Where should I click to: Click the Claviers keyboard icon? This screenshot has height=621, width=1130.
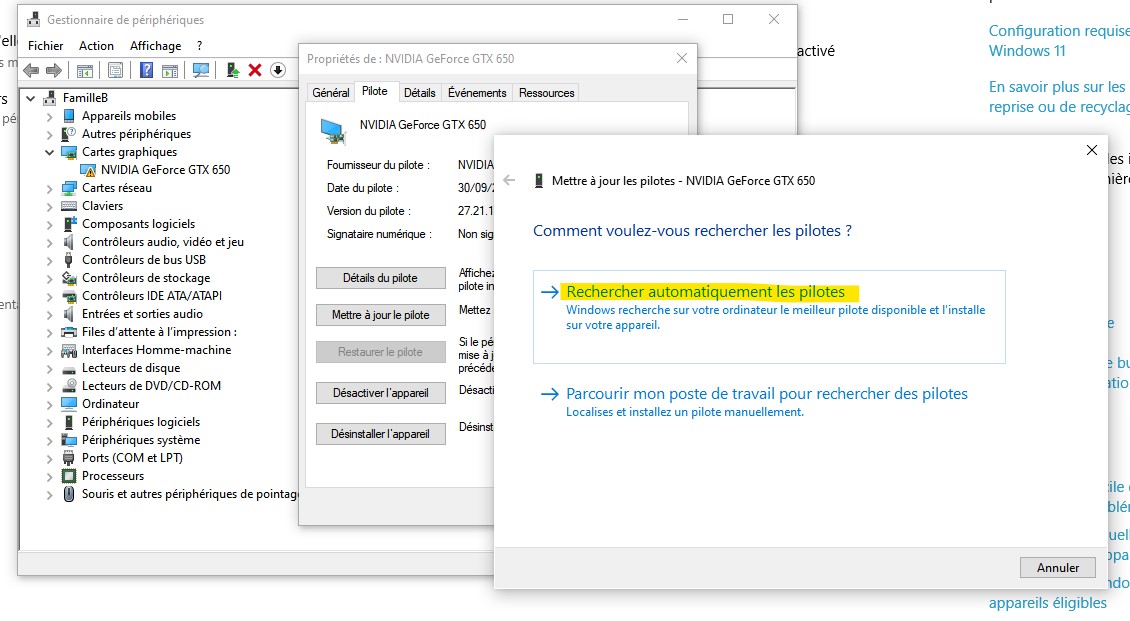(x=69, y=206)
